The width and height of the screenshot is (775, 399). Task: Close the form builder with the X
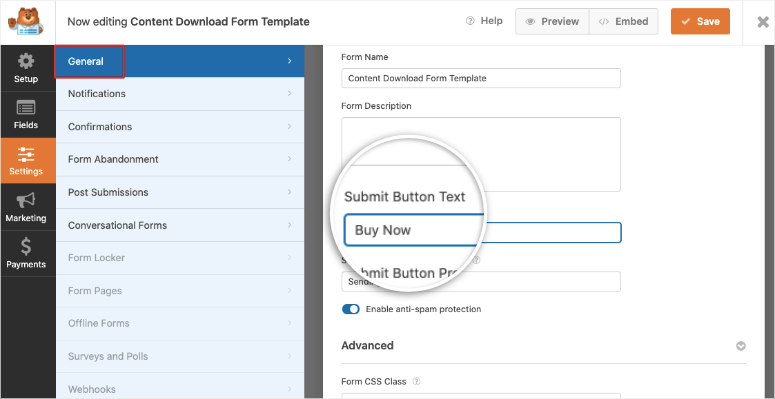pyautogui.click(x=763, y=22)
